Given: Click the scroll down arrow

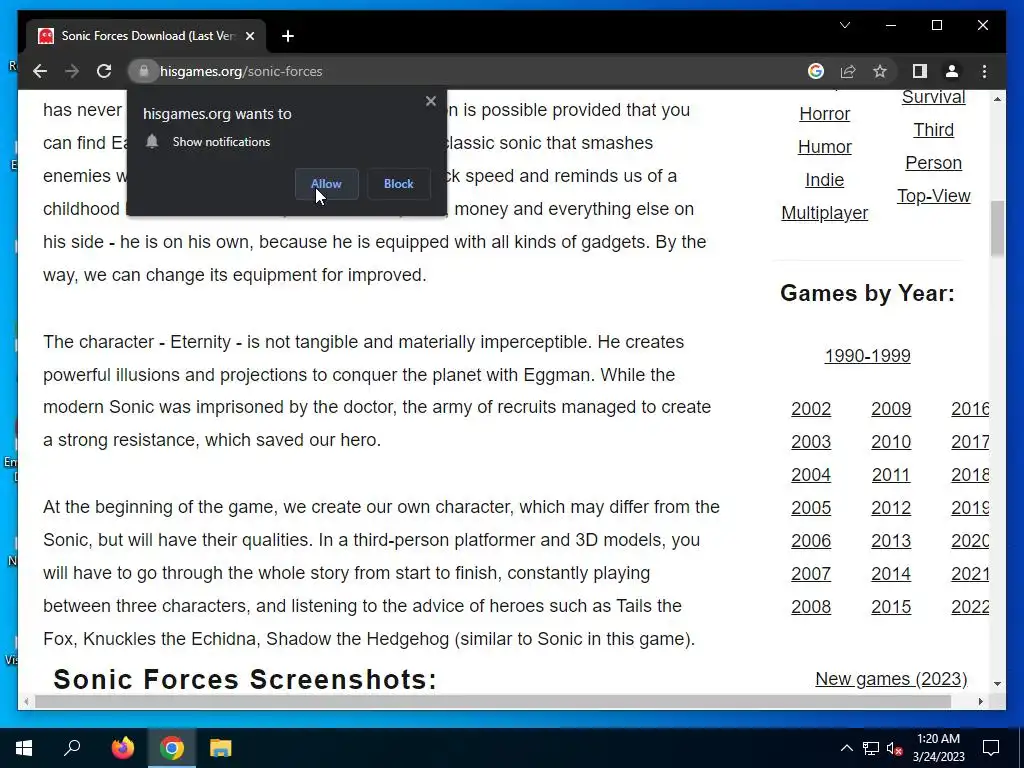Looking at the screenshot, I should pyautogui.click(x=997, y=684).
